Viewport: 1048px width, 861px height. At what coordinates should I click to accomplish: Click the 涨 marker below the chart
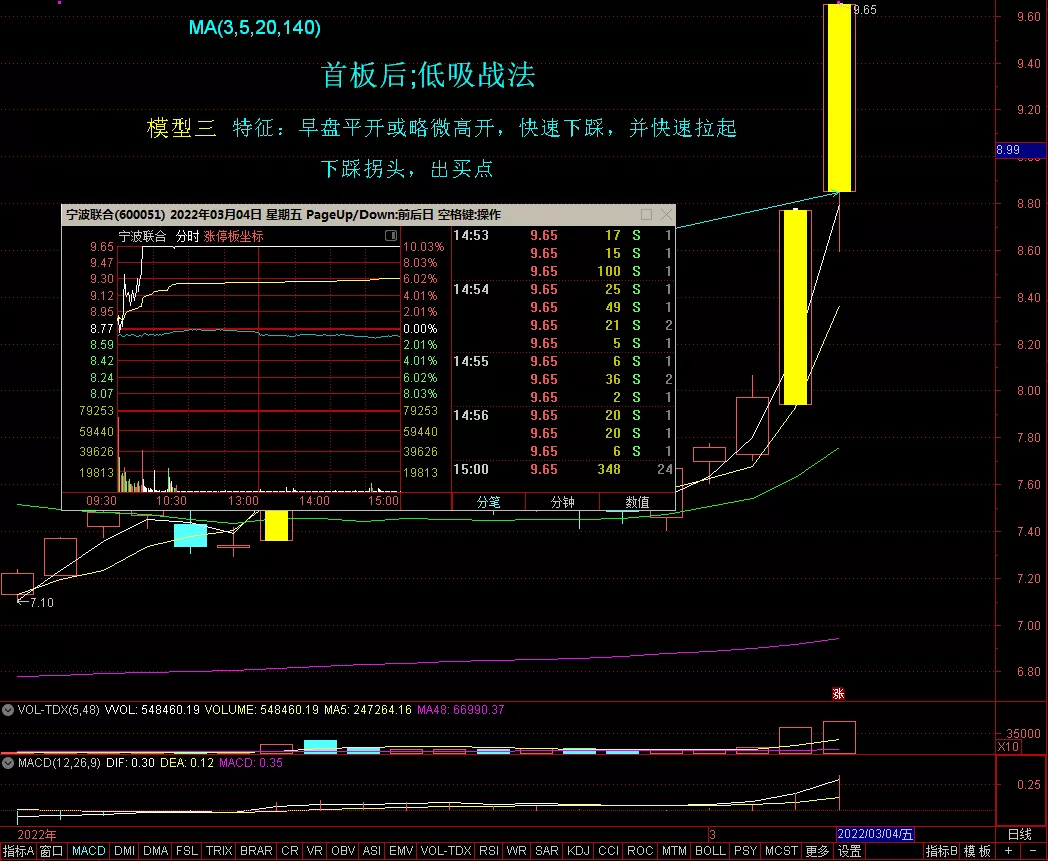point(838,693)
